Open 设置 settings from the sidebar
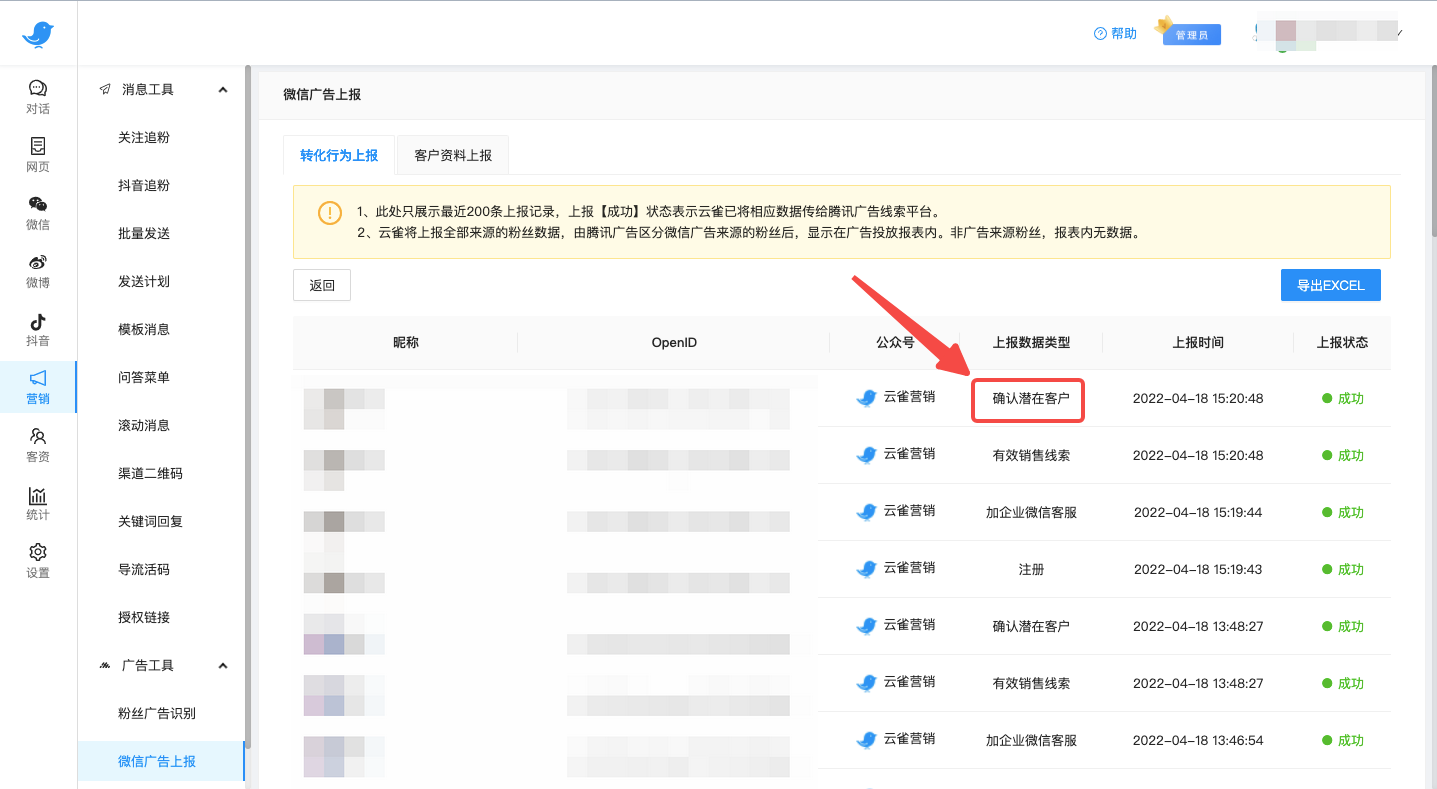Viewport: 1437px width, 789px height. 37,560
